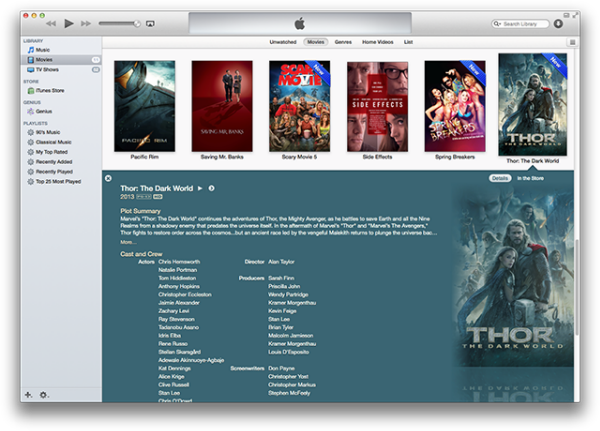Enter full screen with the window arrows icon
This screenshot has width=600, height=431.
point(575,15)
